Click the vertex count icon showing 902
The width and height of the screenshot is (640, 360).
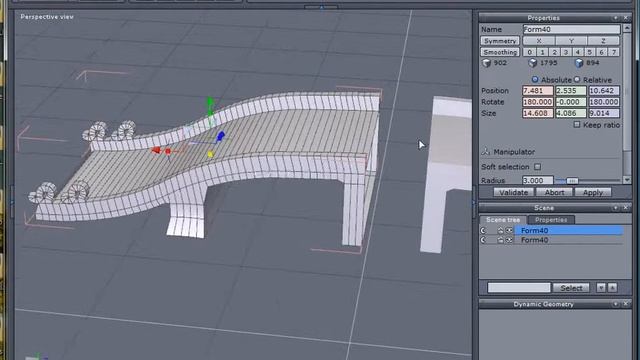coord(486,63)
